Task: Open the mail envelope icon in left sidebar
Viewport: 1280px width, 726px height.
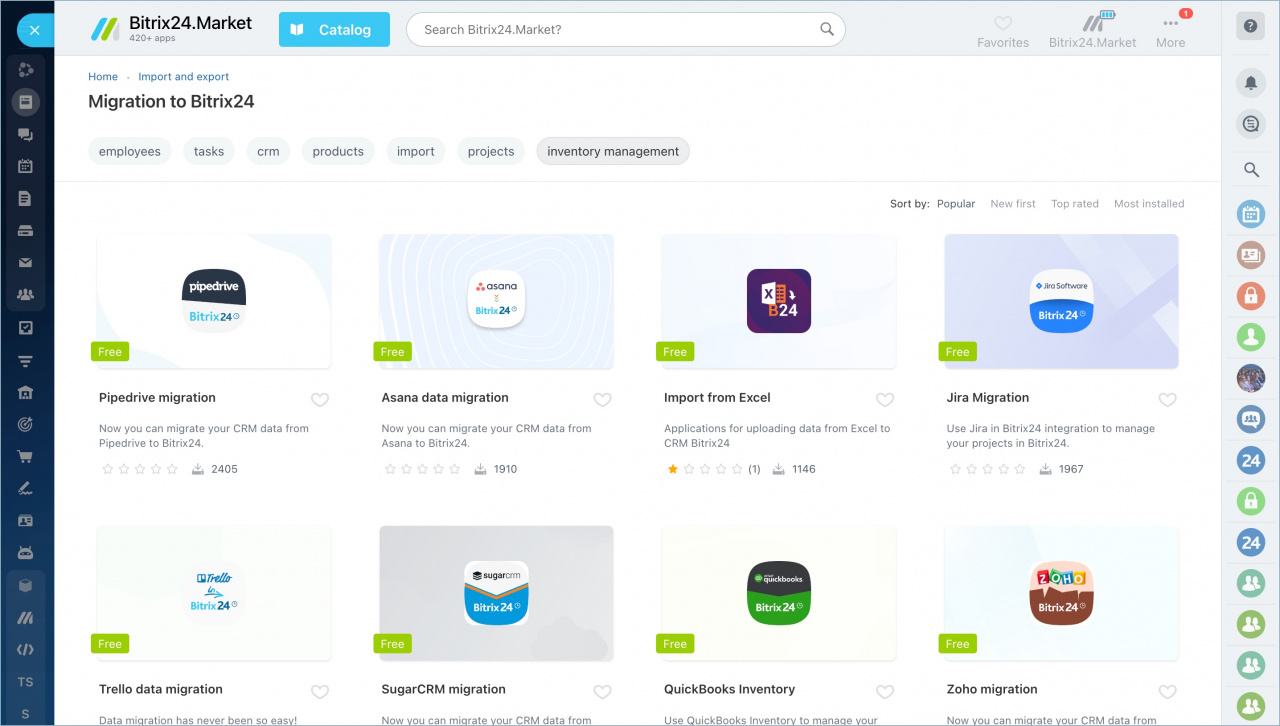Action: (x=26, y=263)
